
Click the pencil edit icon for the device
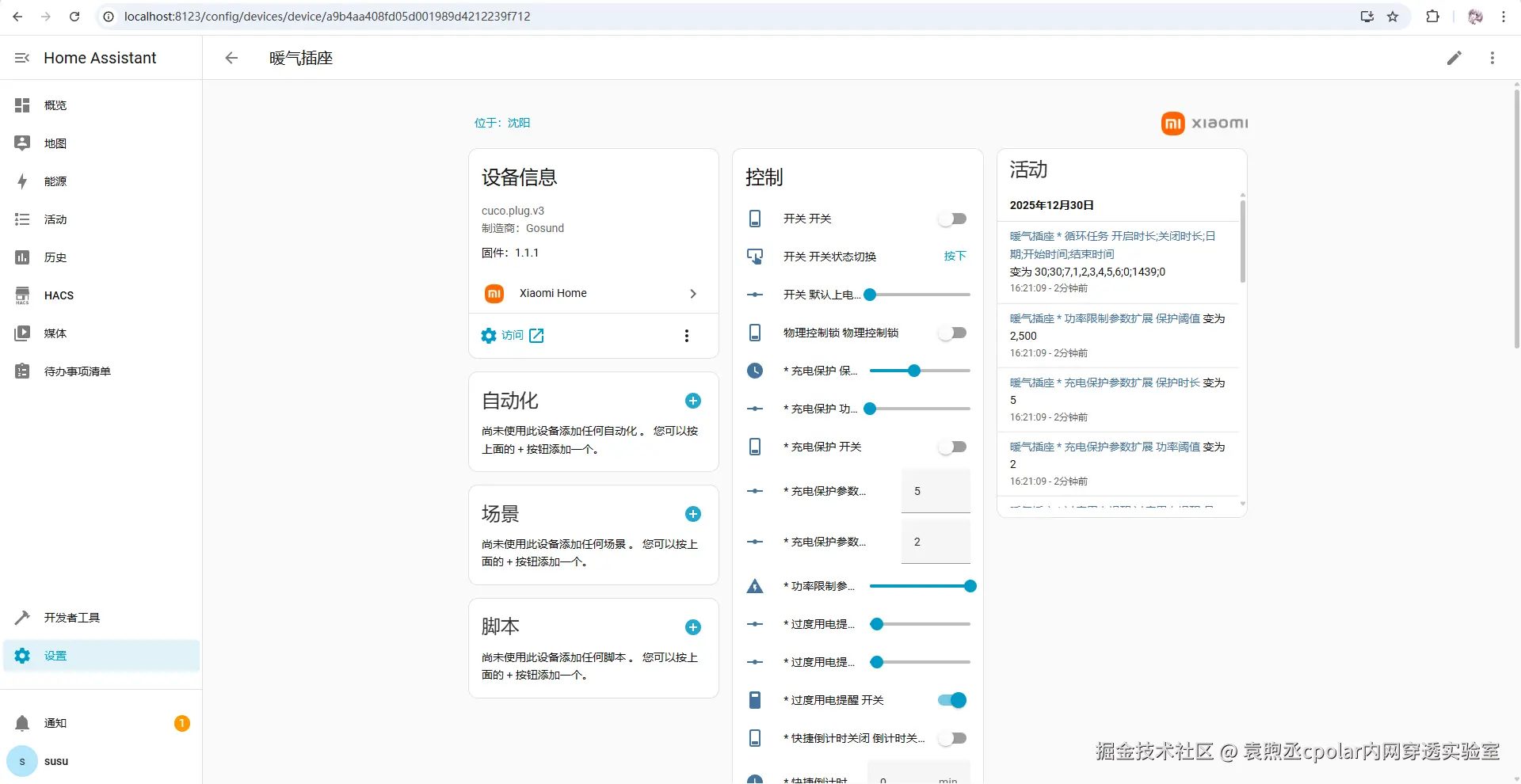tap(1454, 58)
